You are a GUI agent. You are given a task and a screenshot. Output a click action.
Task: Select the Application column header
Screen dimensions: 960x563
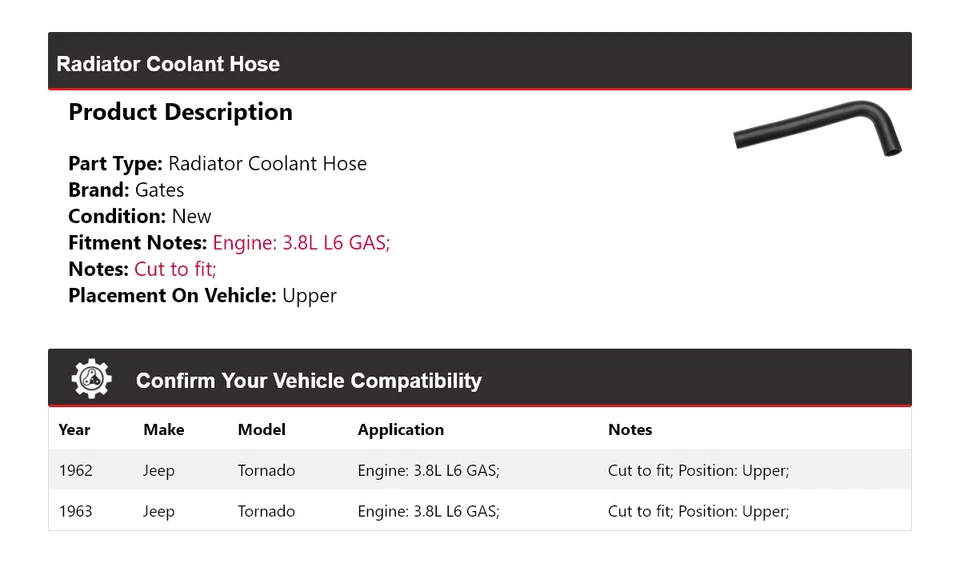[x=400, y=430]
